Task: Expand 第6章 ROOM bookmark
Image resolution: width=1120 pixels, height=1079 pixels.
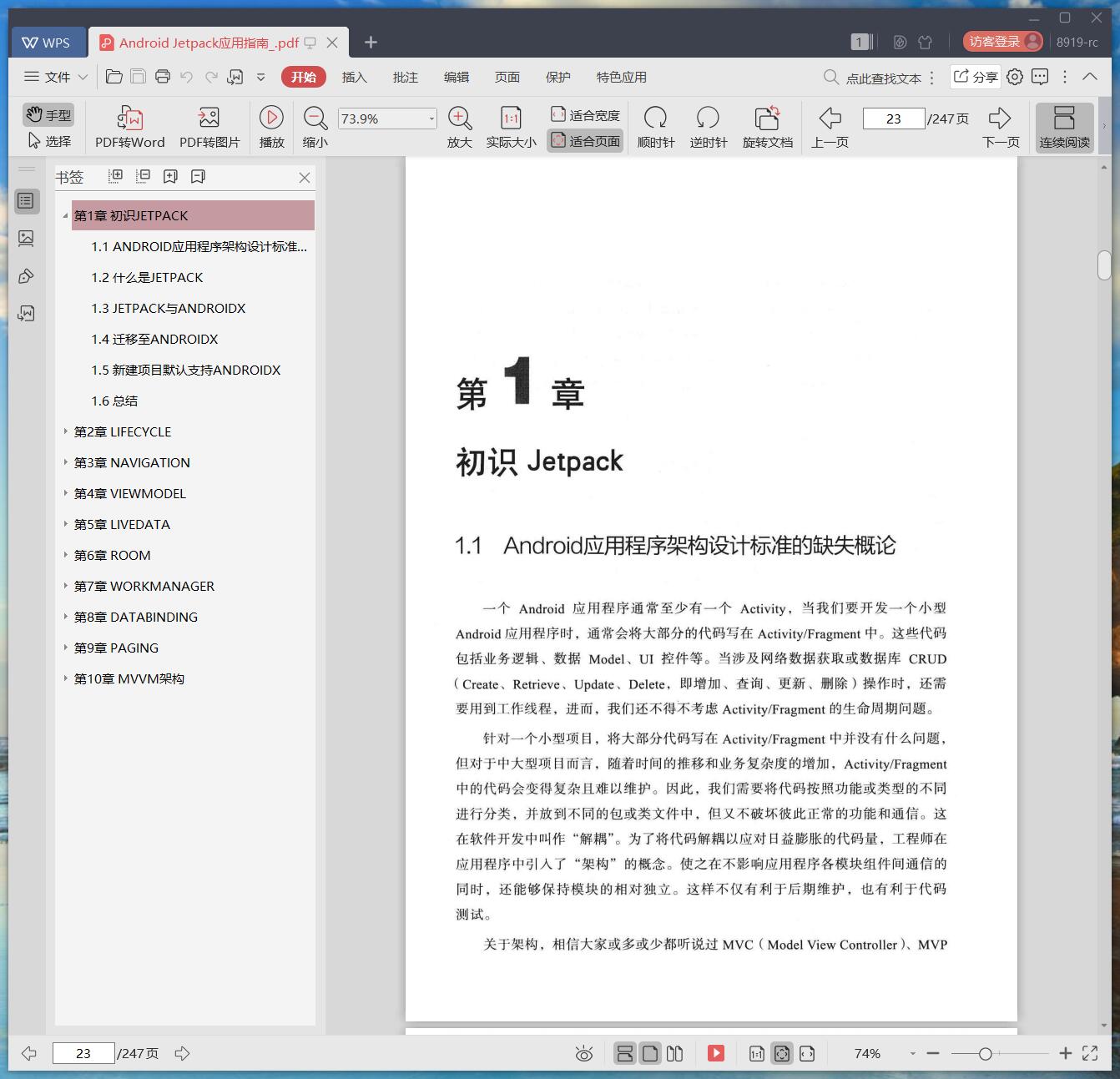Action: tap(65, 555)
